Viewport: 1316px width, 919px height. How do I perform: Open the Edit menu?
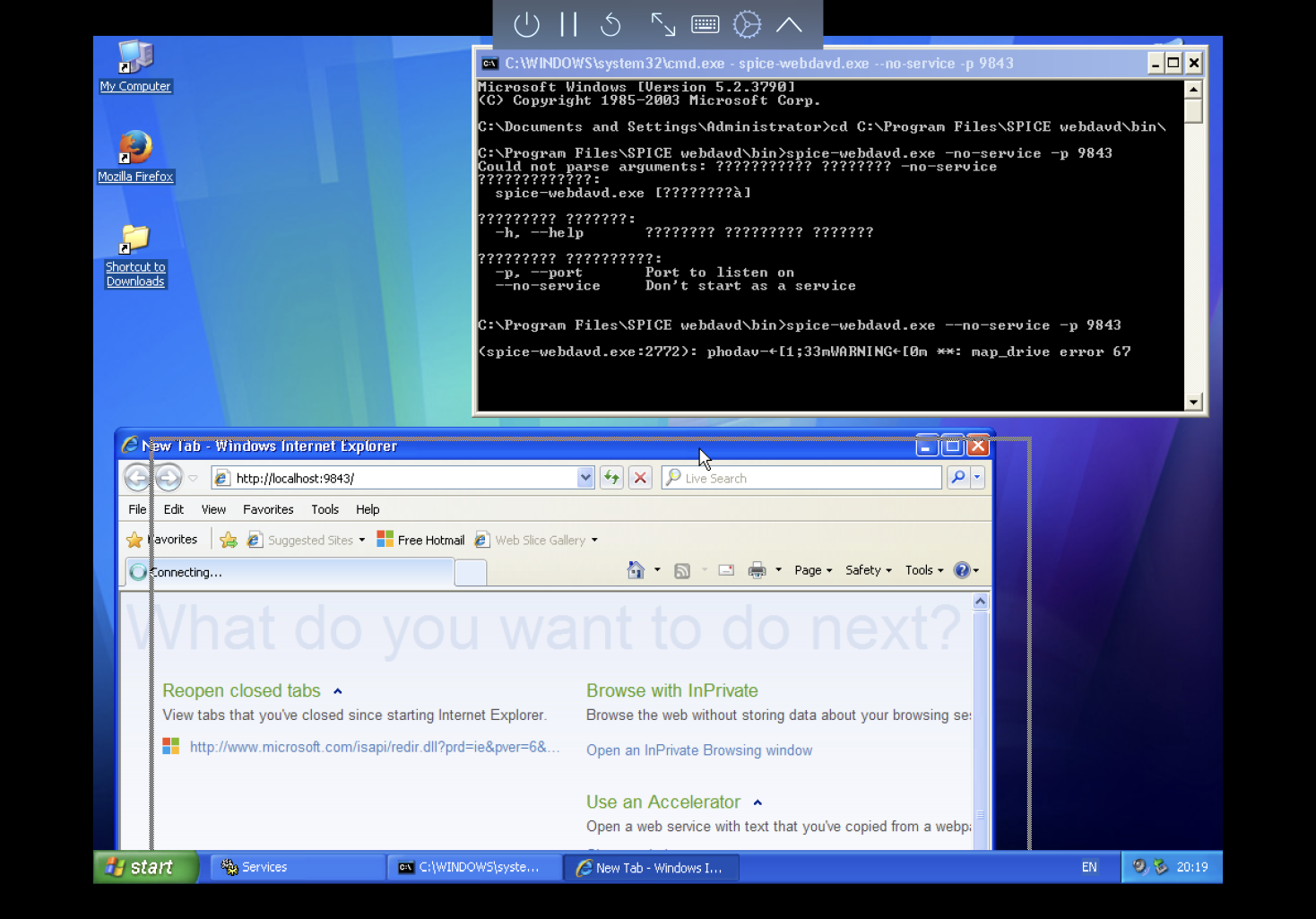tap(174, 509)
